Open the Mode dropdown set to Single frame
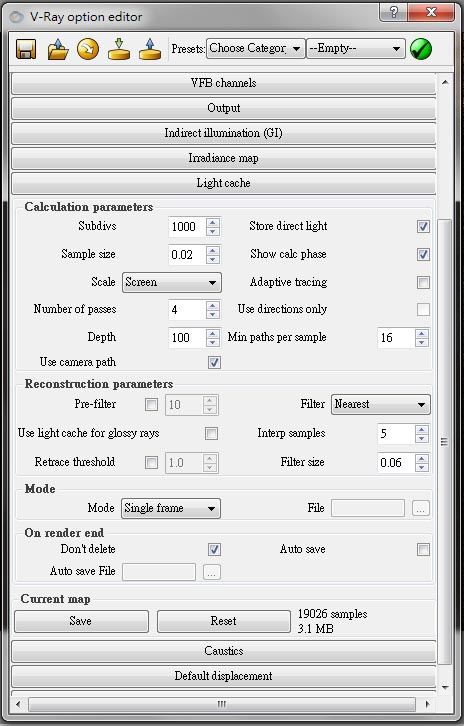The image size is (464, 726). [x=171, y=508]
